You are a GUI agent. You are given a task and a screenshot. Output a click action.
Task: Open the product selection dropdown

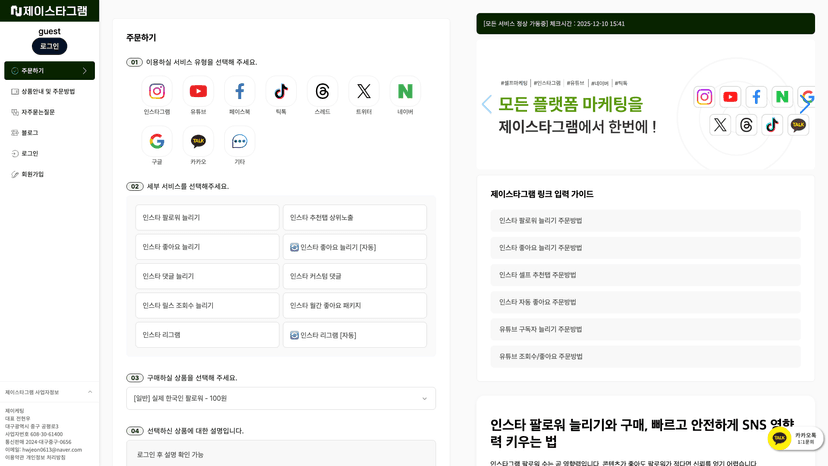point(281,398)
